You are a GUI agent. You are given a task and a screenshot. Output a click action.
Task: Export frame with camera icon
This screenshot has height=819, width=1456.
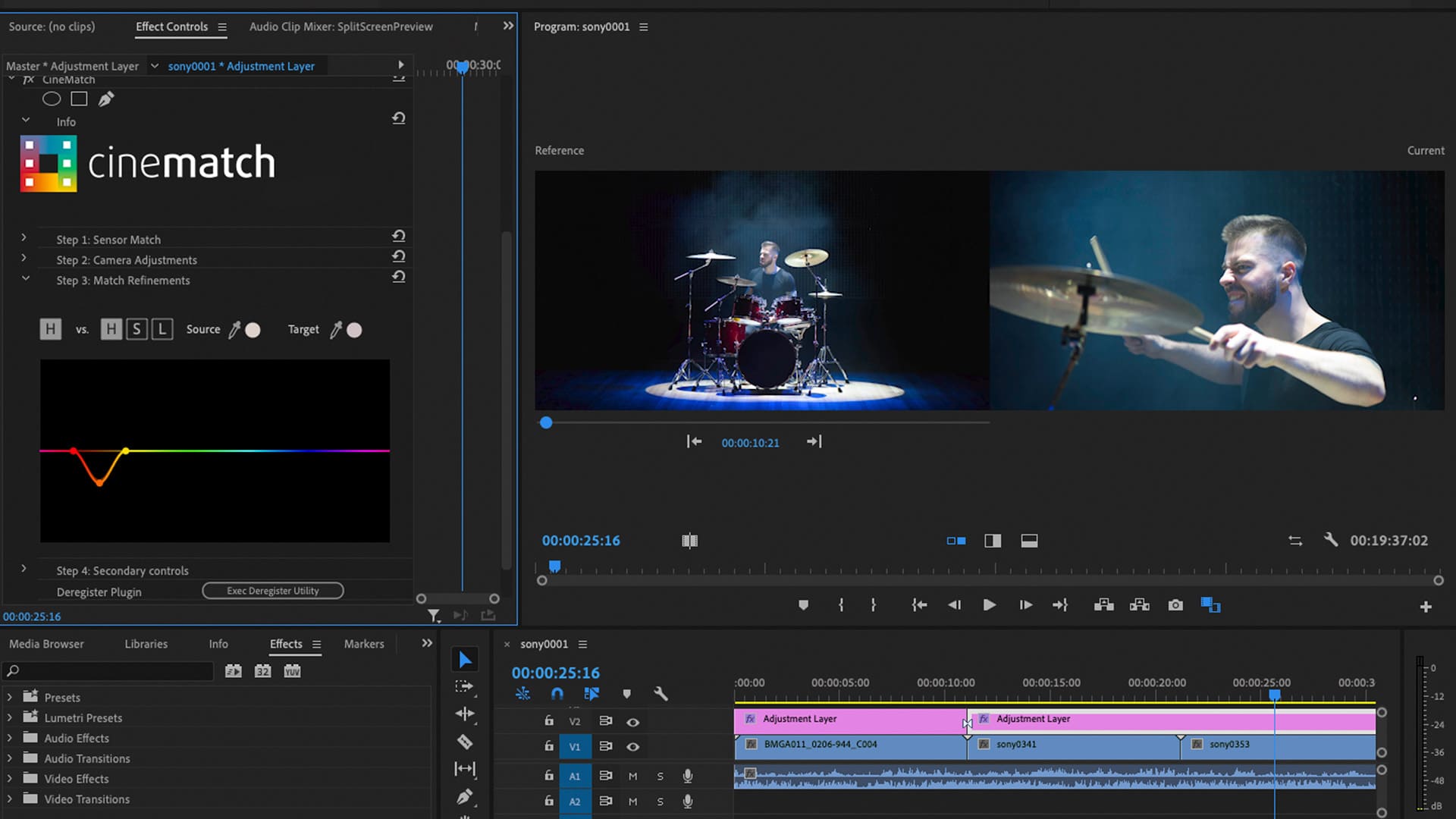click(1175, 605)
